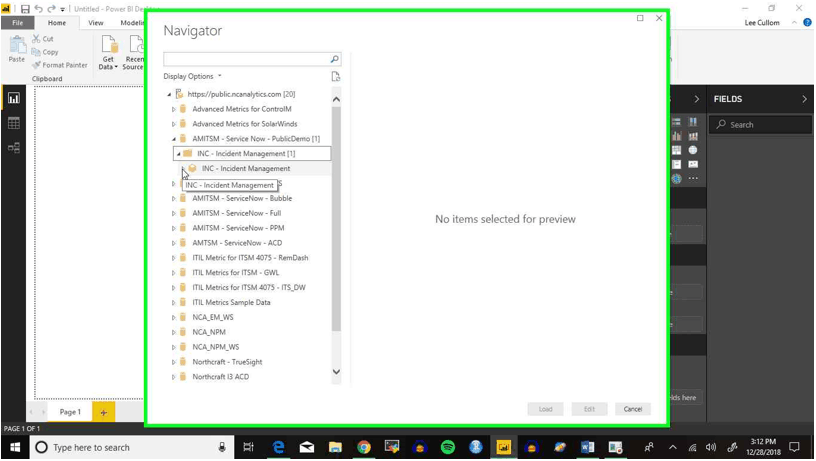Image resolution: width=816 pixels, height=461 pixels.
Task: Open the File tab
Action: [18, 23]
